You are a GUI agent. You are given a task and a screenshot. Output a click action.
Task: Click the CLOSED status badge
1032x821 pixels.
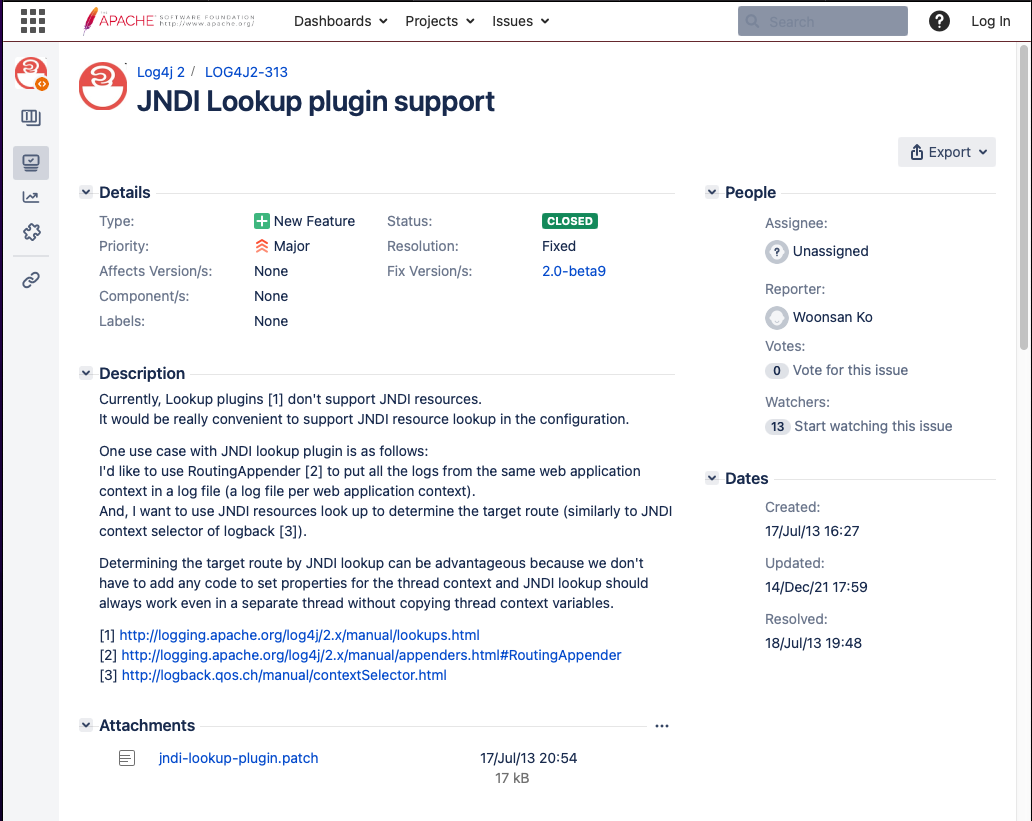(570, 221)
